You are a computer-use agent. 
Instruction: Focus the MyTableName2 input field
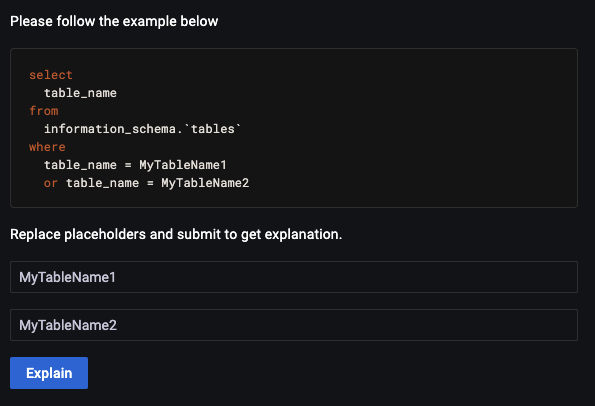coord(294,325)
